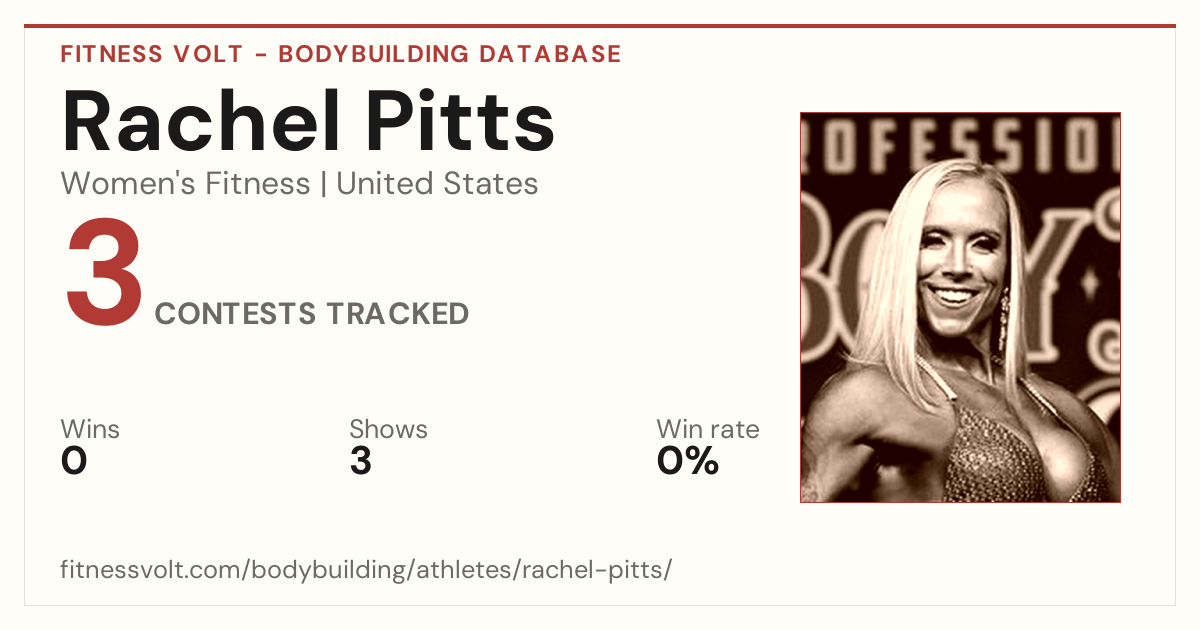Open the athlete photo thumbnail

(x=960, y=307)
